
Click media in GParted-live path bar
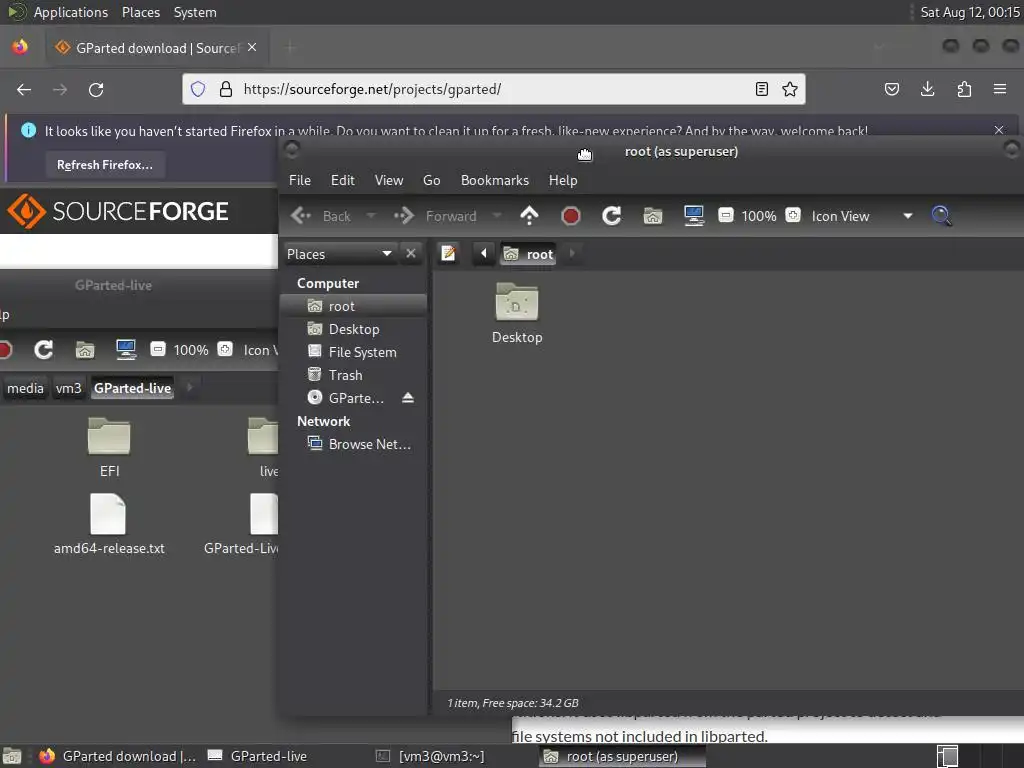click(x=25, y=388)
